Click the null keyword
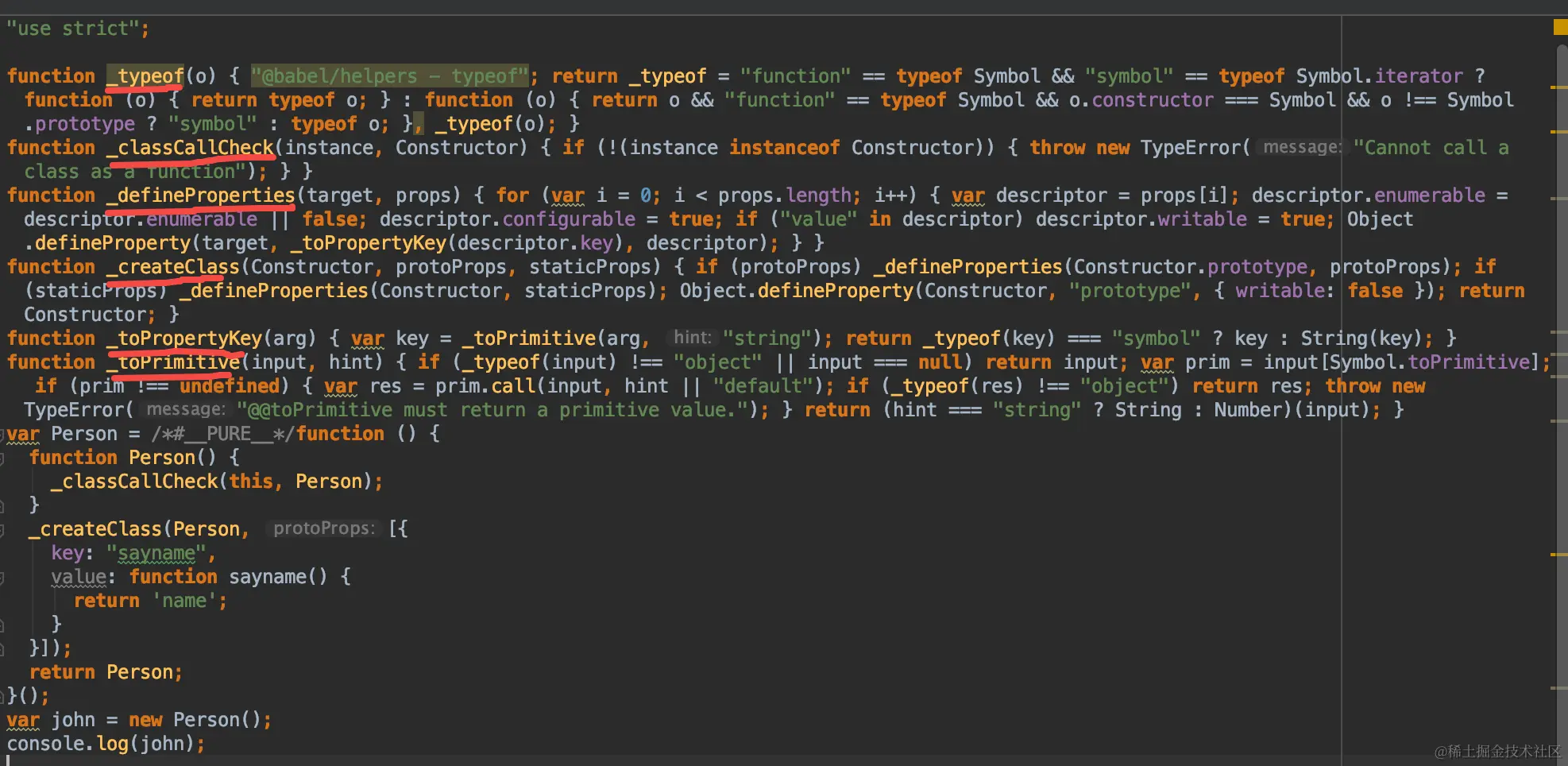 tap(940, 362)
